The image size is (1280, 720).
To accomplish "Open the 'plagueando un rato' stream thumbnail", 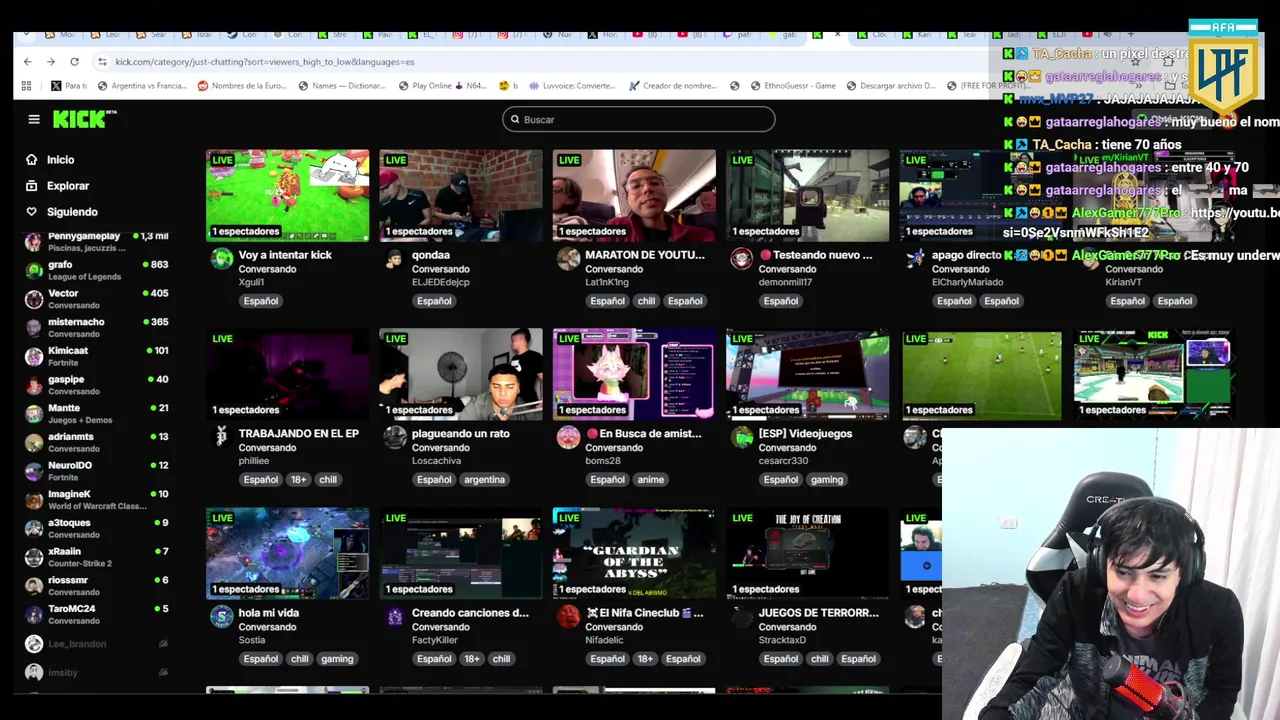I will pos(460,374).
